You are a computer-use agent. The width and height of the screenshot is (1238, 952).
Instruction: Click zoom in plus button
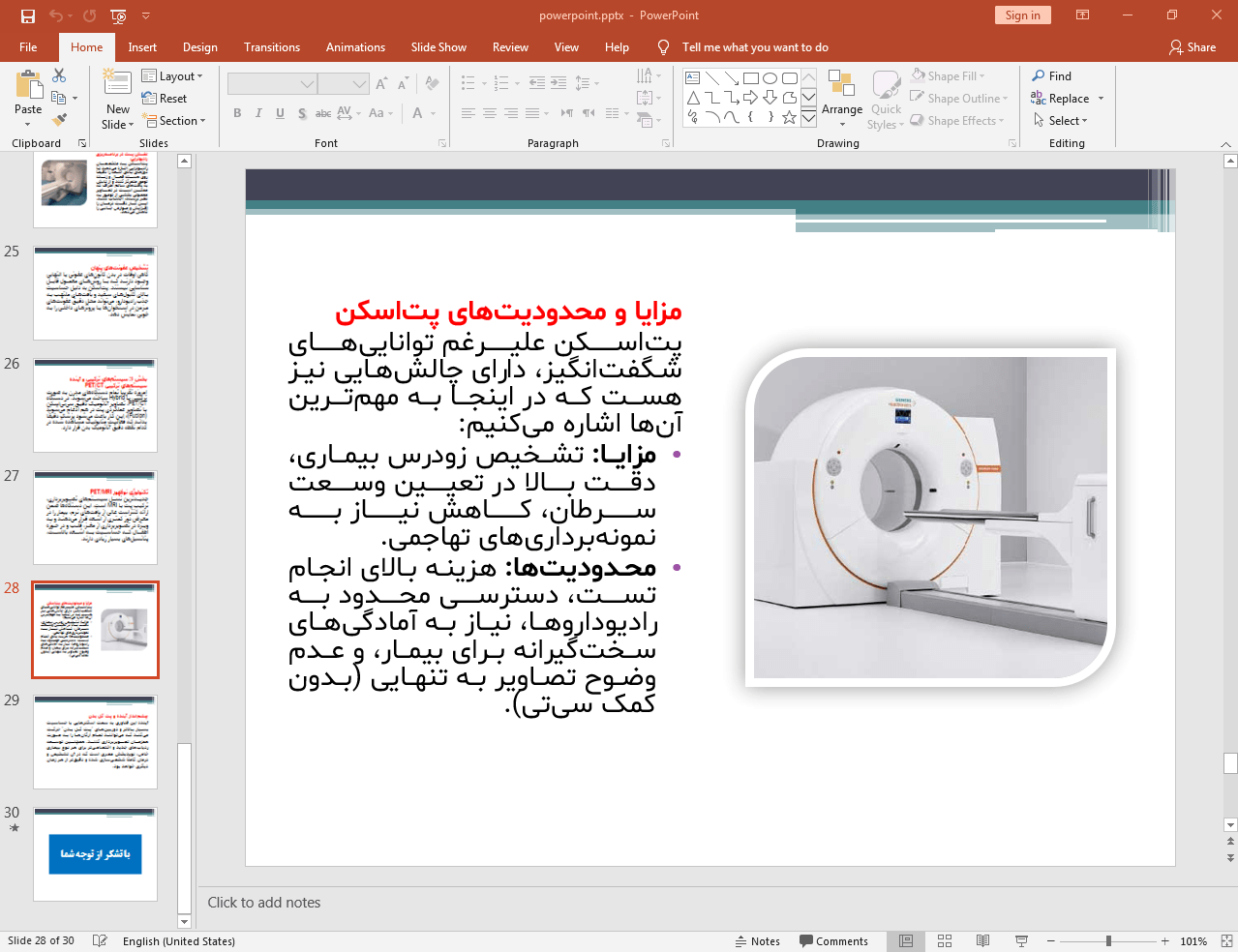point(1165,941)
